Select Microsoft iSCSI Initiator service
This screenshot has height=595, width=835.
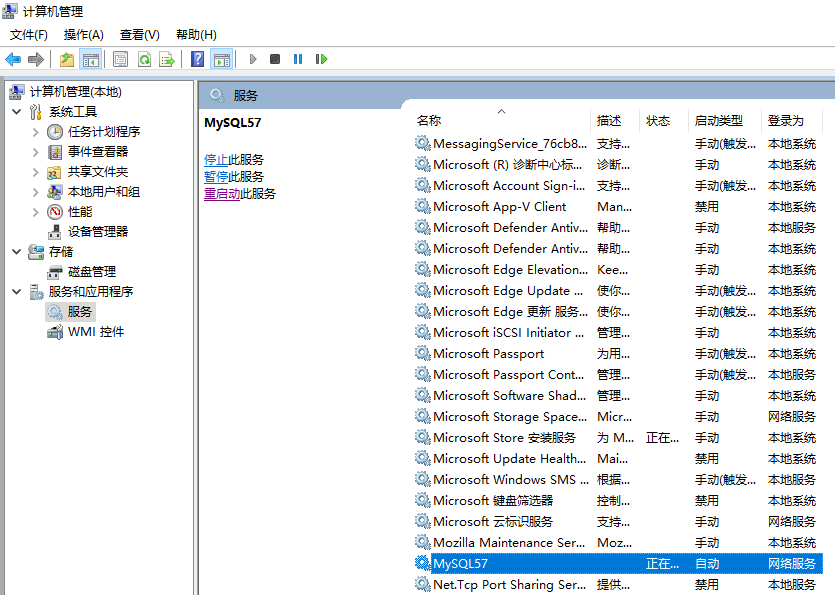pyautogui.click(x=618, y=333)
